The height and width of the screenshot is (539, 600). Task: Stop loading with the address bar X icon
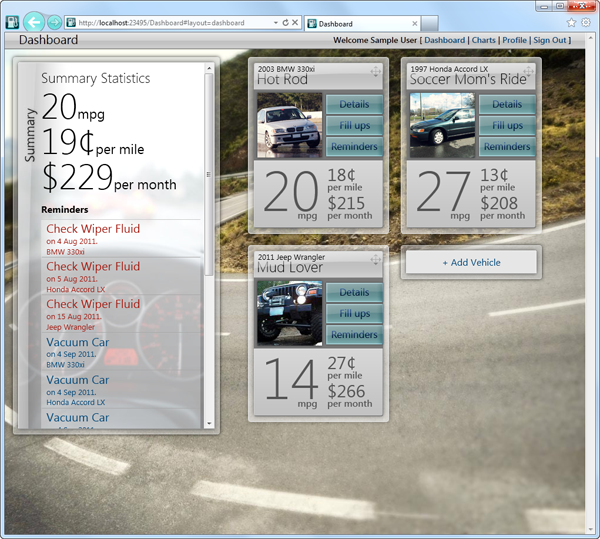coord(295,23)
